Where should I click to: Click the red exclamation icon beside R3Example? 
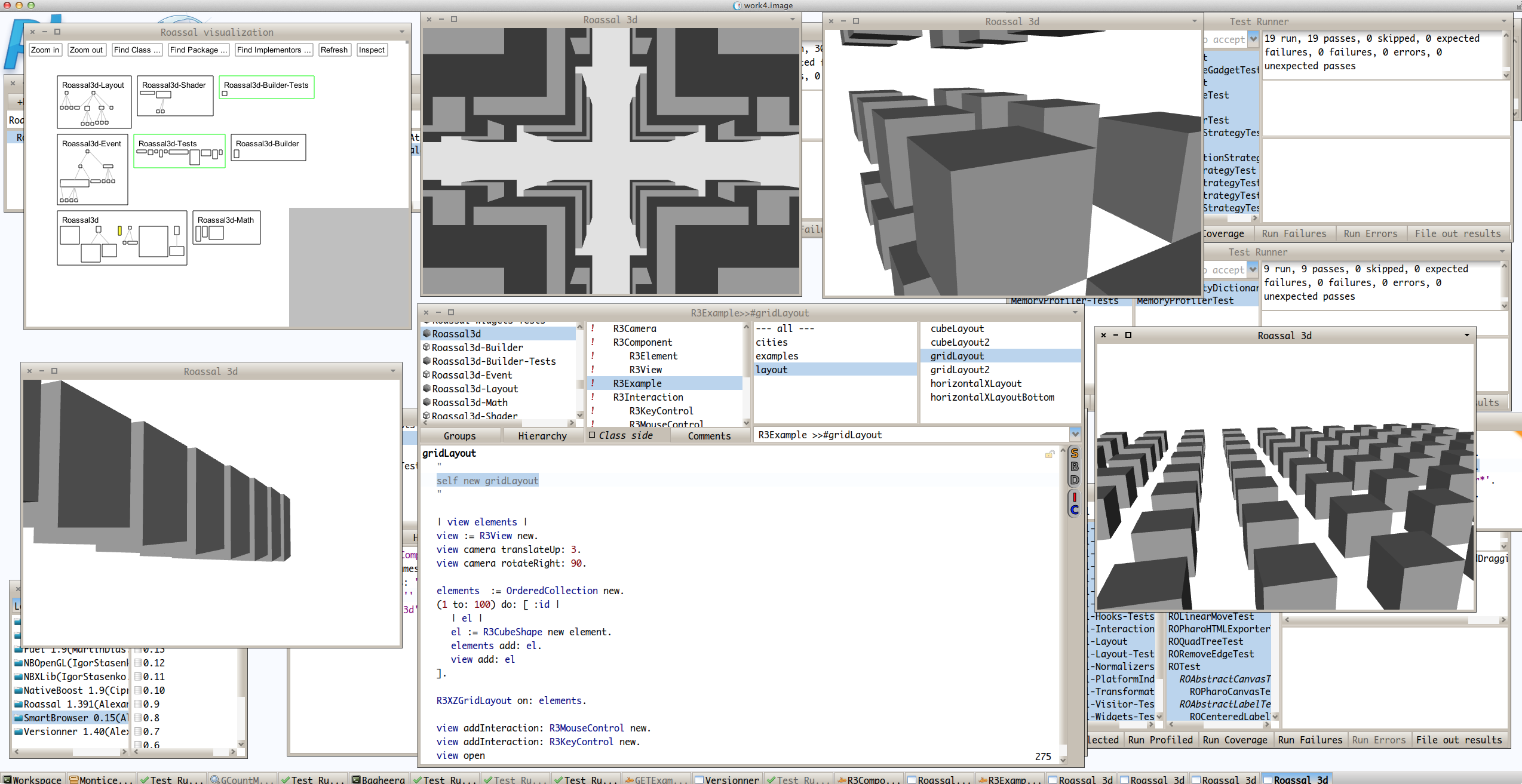(x=593, y=383)
